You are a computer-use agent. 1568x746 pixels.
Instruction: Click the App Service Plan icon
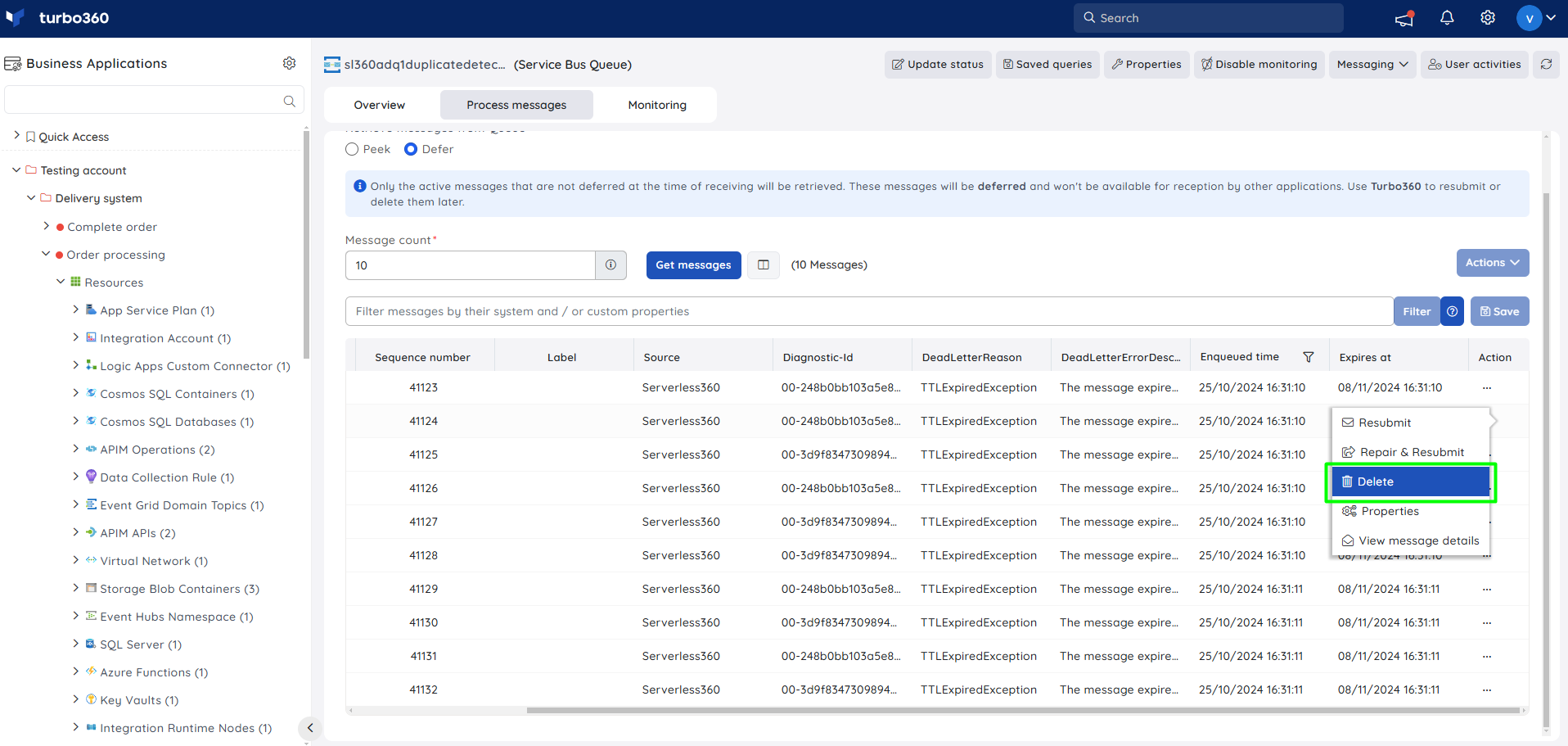tap(92, 310)
